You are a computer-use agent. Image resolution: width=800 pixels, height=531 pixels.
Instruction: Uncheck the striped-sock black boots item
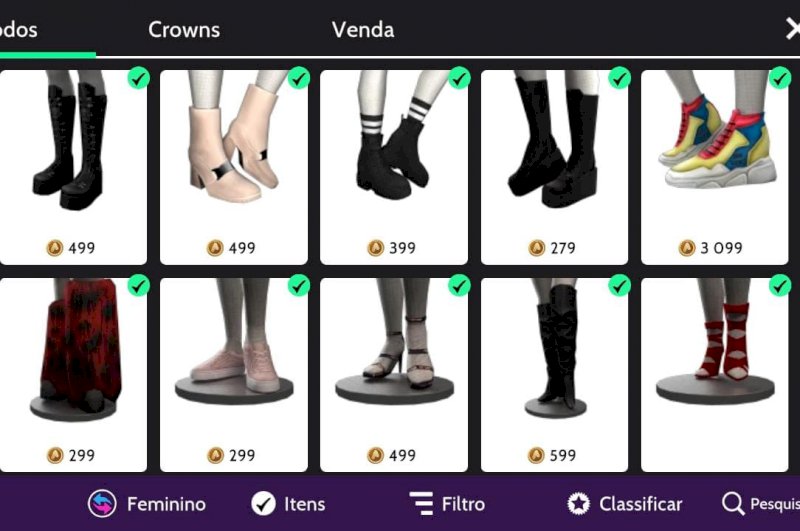click(459, 78)
